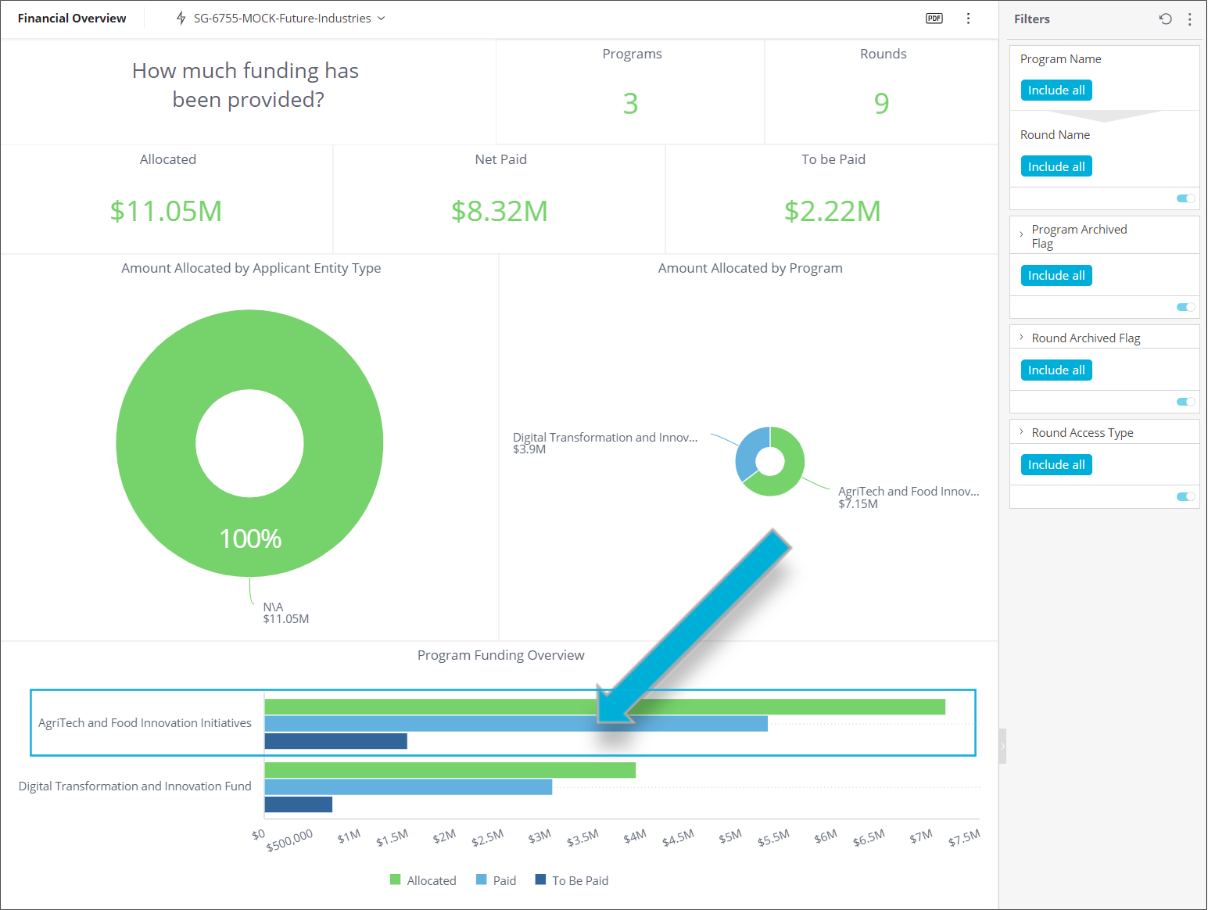Collapse the Filters panel with side handle
The height and width of the screenshot is (910, 1208).
[x=1003, y=746]
